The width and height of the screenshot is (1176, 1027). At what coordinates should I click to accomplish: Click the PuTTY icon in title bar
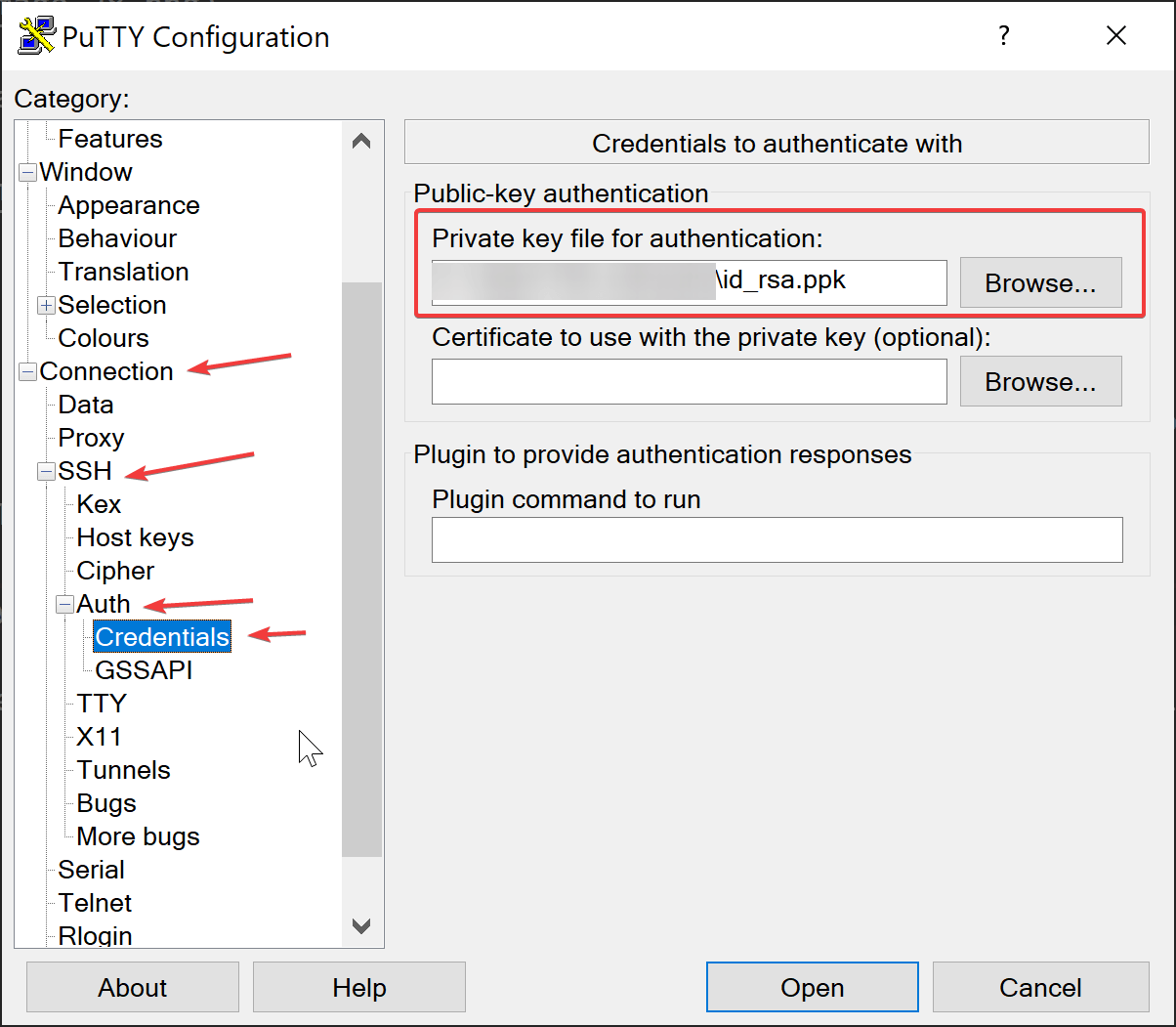click(x=36, y=36)
